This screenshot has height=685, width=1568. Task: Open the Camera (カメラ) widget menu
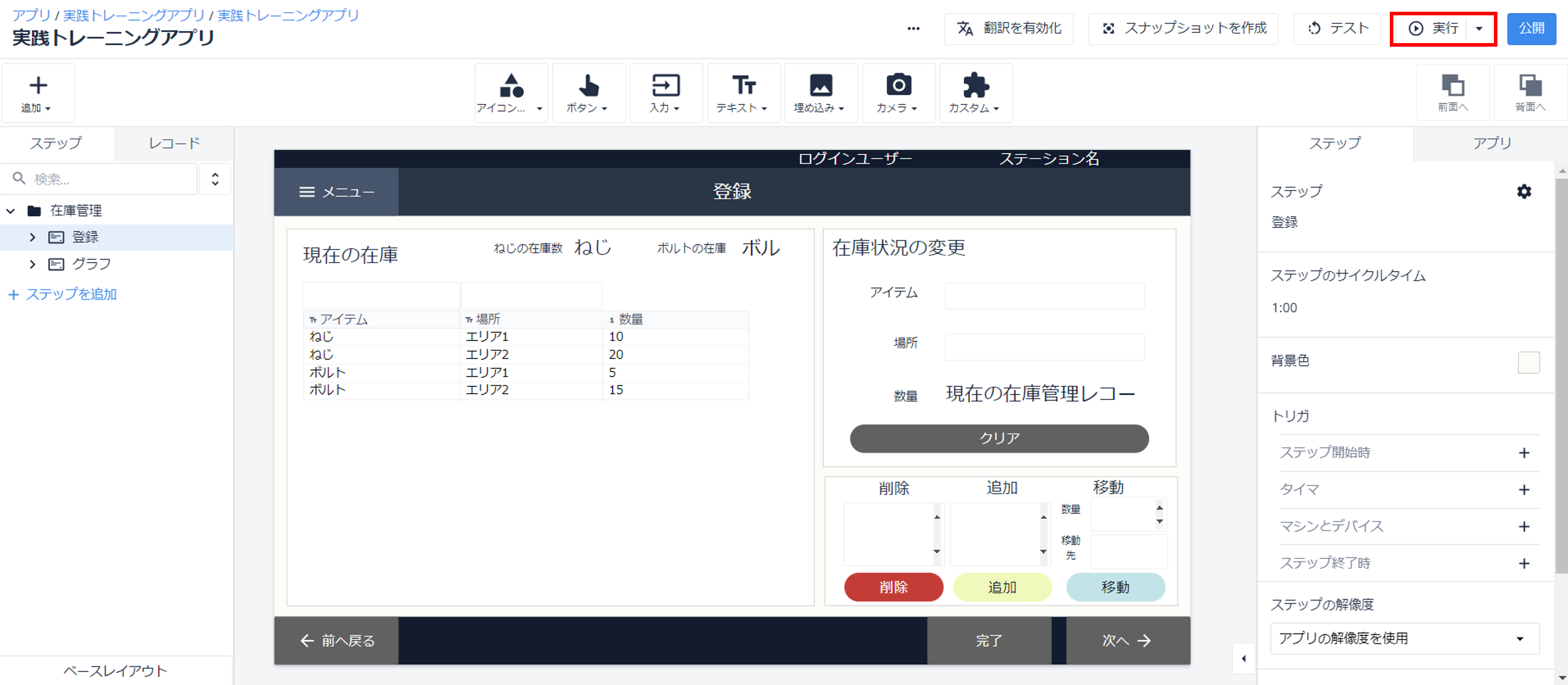tap(898, 93)
